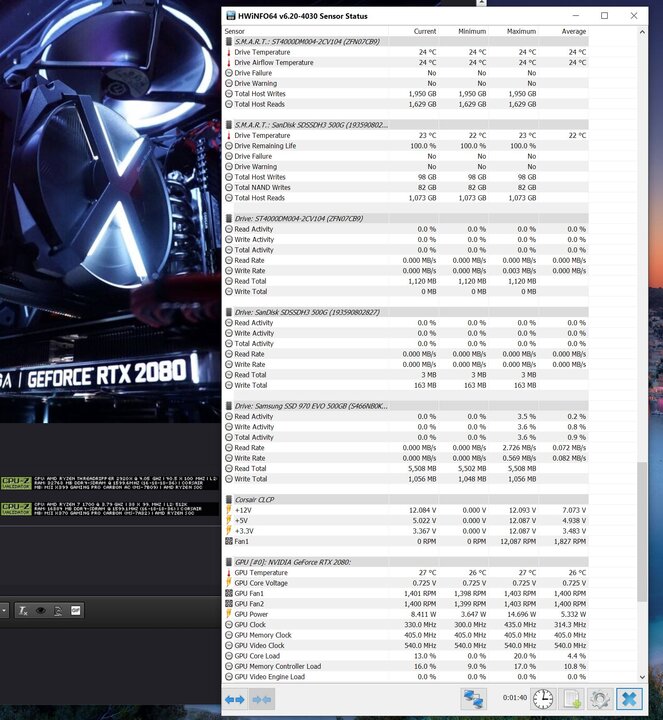Select the GPU Memory Clock row
Screen dimensions: 663x720
pos(406,635)
